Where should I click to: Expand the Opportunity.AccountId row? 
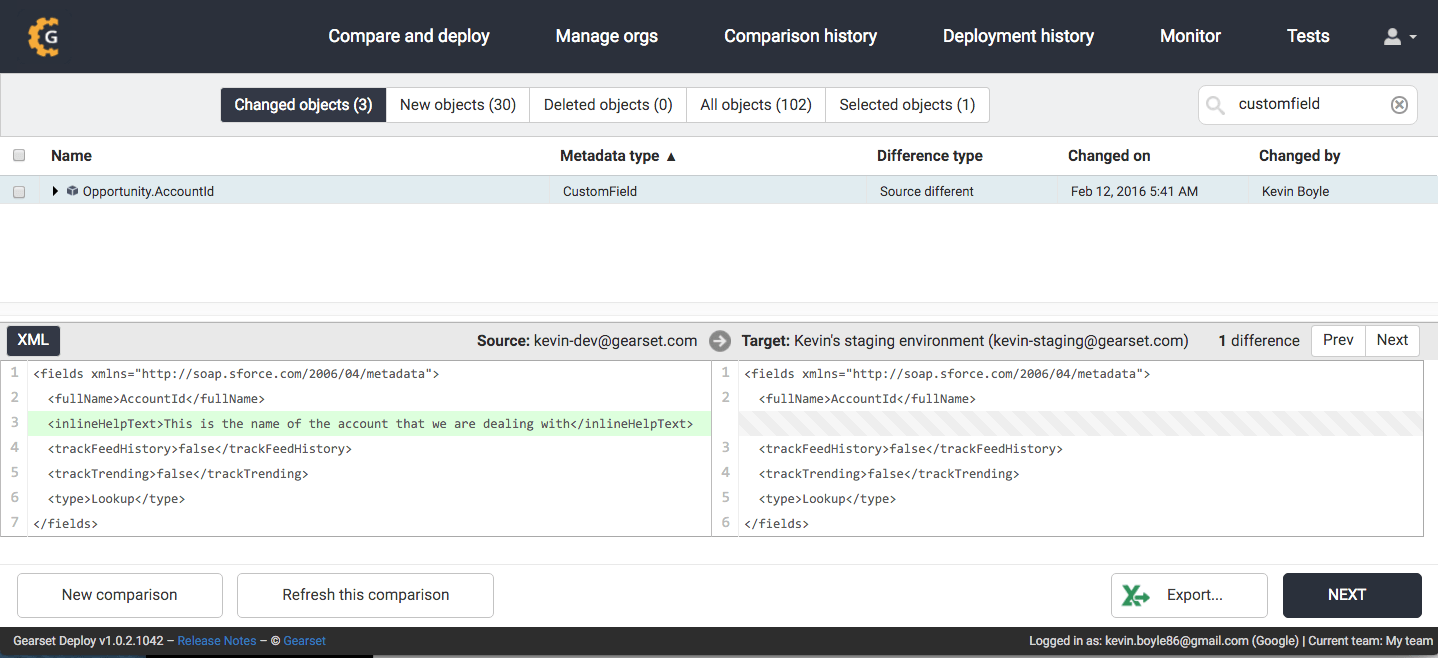point(56,191)
